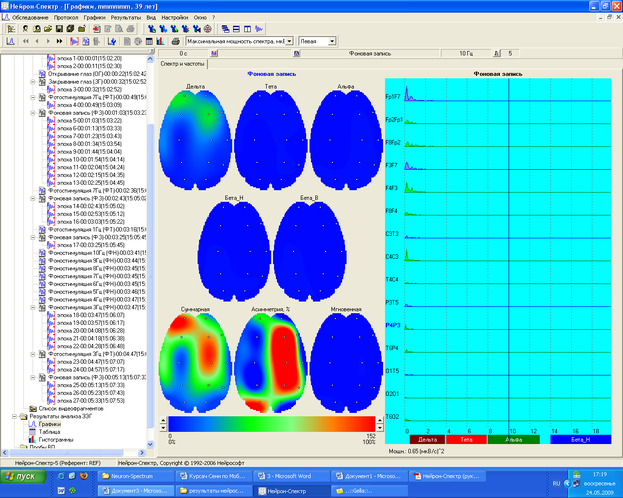The height and width of the screenshot is (498, 623).
Task: Collapse the Закрывание глаз (ЗГ) tree node
Action: point(33,82)
